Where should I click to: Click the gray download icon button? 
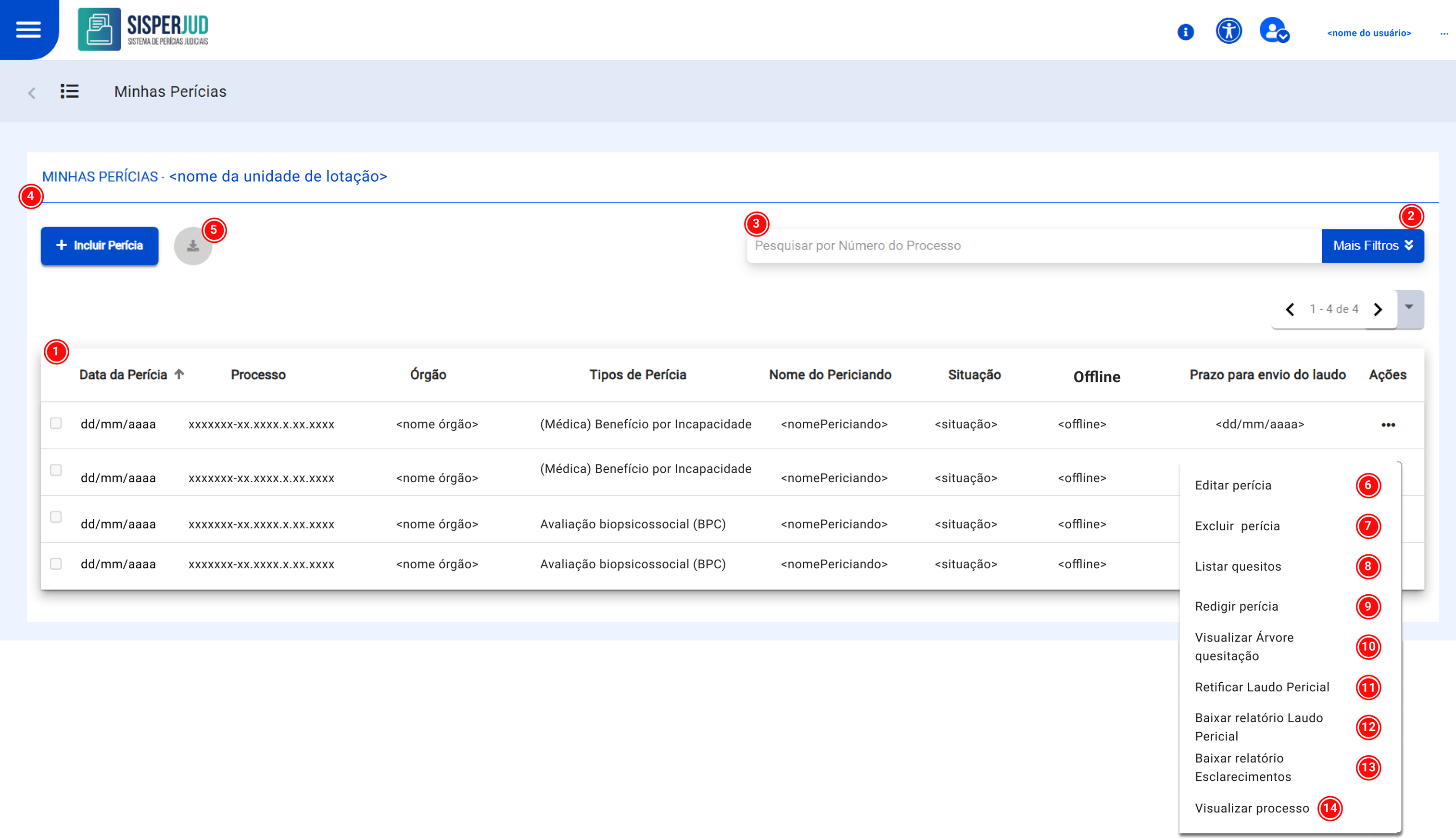192,247
